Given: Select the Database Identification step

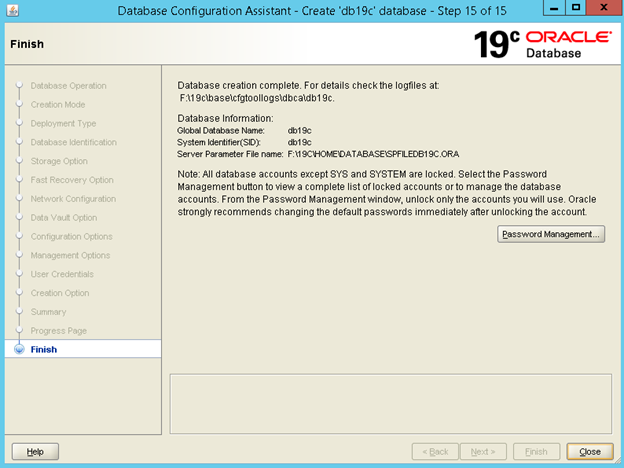Looking at the screenshot, I should click(74, 142).
